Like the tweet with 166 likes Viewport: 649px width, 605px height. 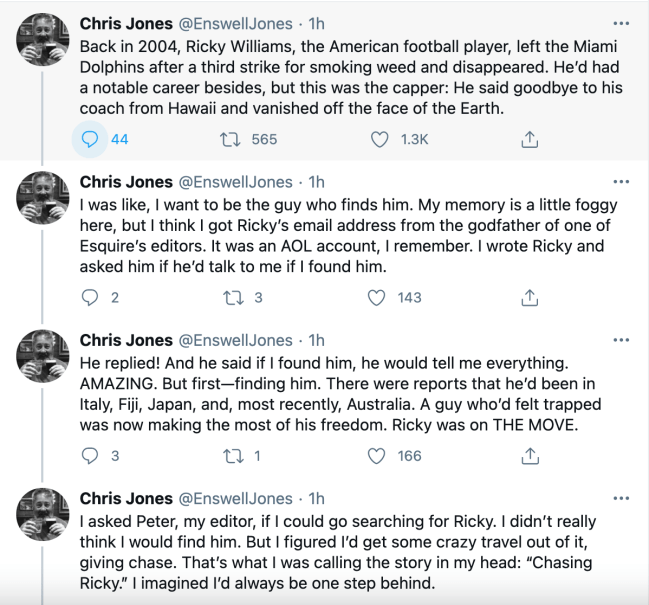click(x=377, y=455)
